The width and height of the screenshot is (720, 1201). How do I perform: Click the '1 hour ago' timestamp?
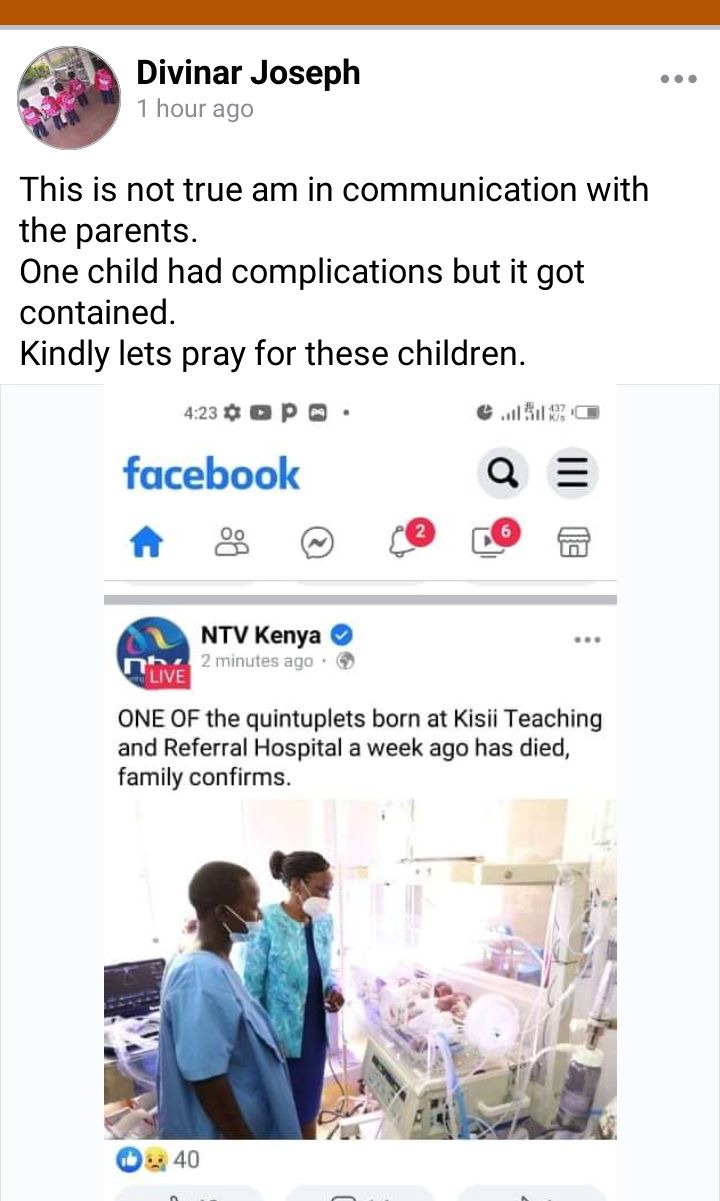(x=195, y=109)
